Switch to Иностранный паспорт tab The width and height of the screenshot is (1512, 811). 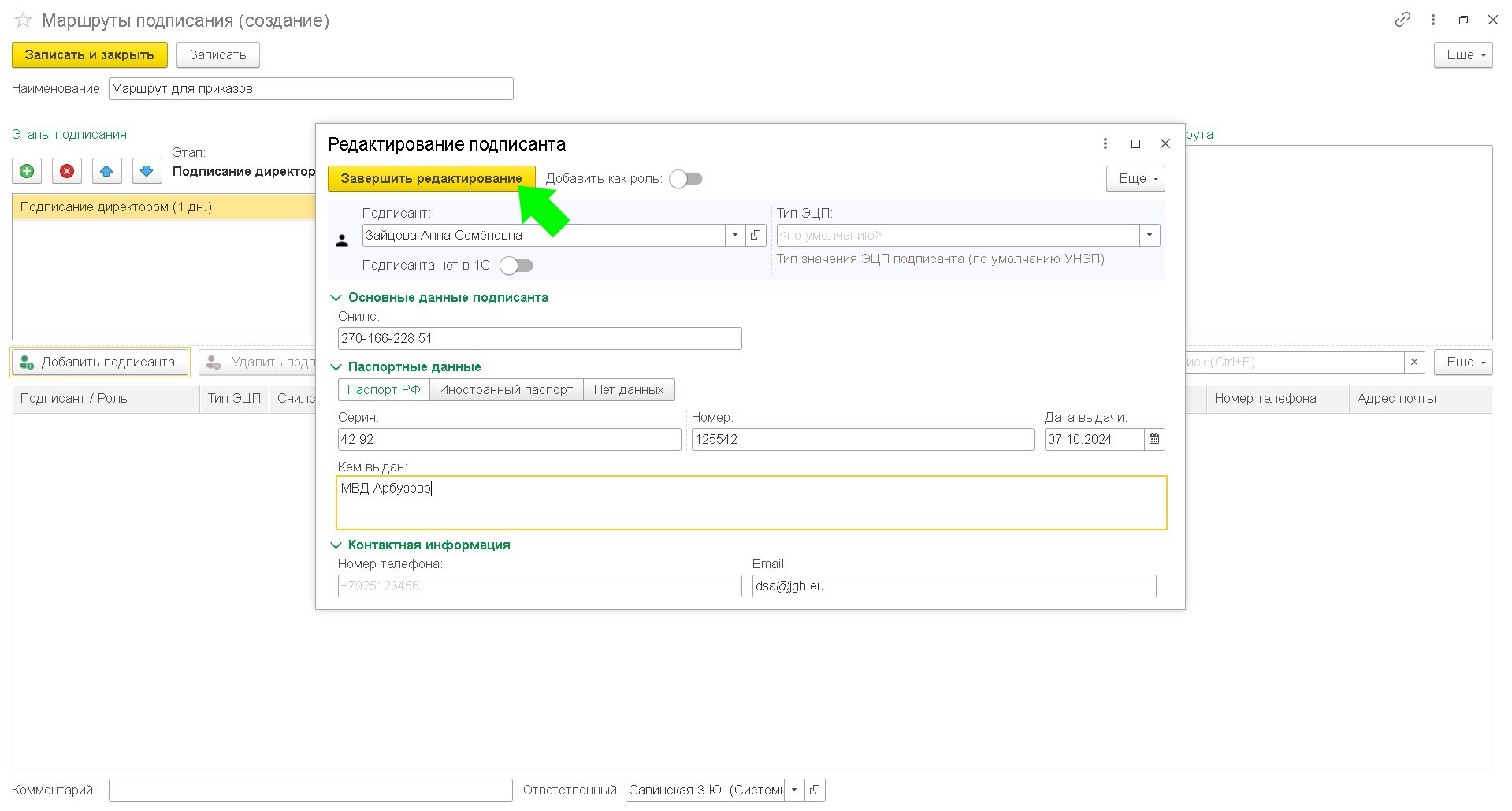pos(506,390)
